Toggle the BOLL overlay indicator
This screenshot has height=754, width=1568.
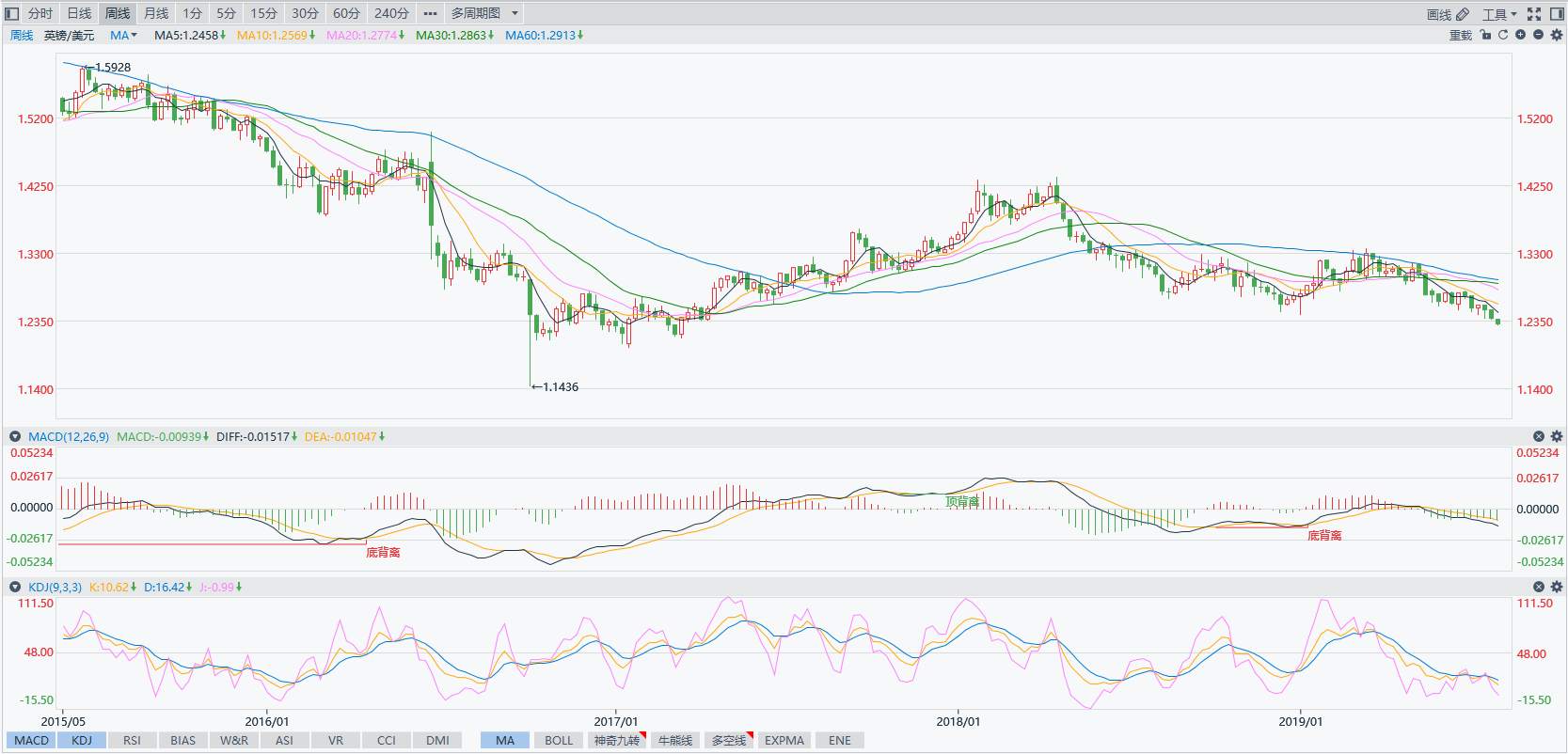pos(559,740)
